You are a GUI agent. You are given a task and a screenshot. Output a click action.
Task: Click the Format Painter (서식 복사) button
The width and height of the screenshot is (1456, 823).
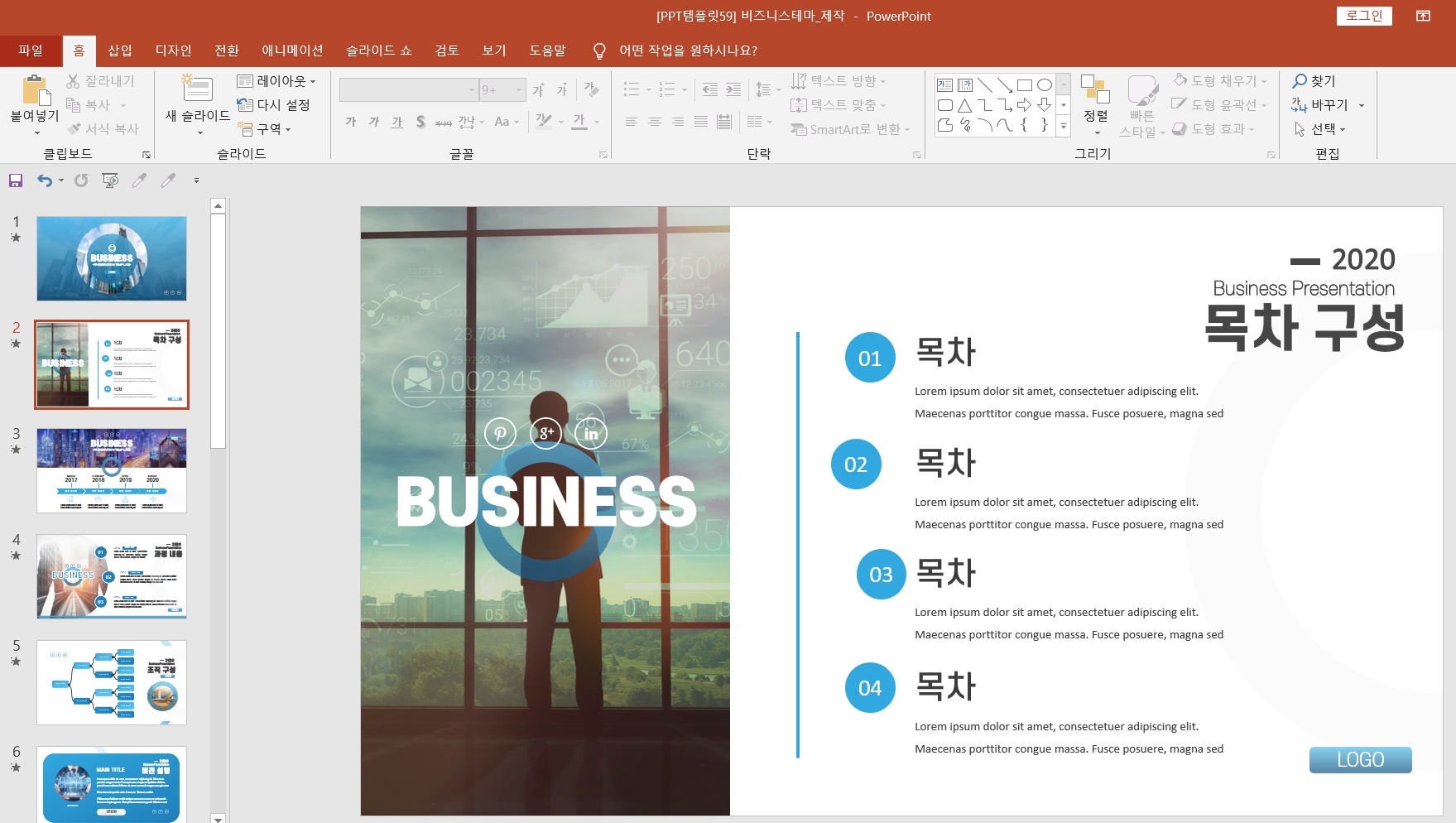pyautogui.click(x=103, y=129)
